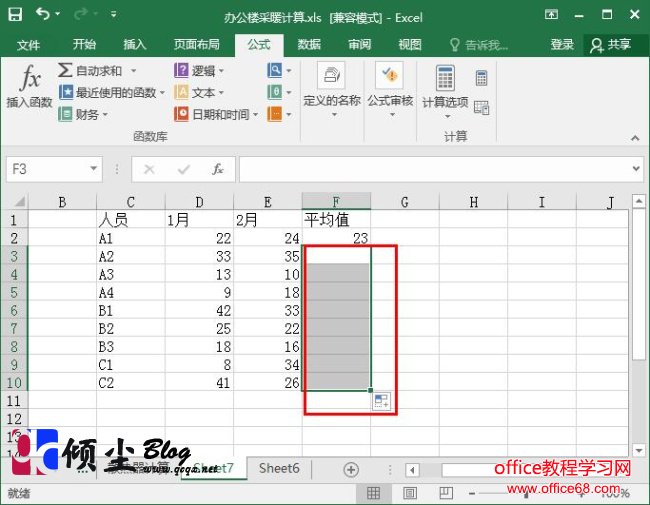This screenshot has width=650, height=505.
Task: Switch to the Sheet6 tab
Action: (279, 469)
